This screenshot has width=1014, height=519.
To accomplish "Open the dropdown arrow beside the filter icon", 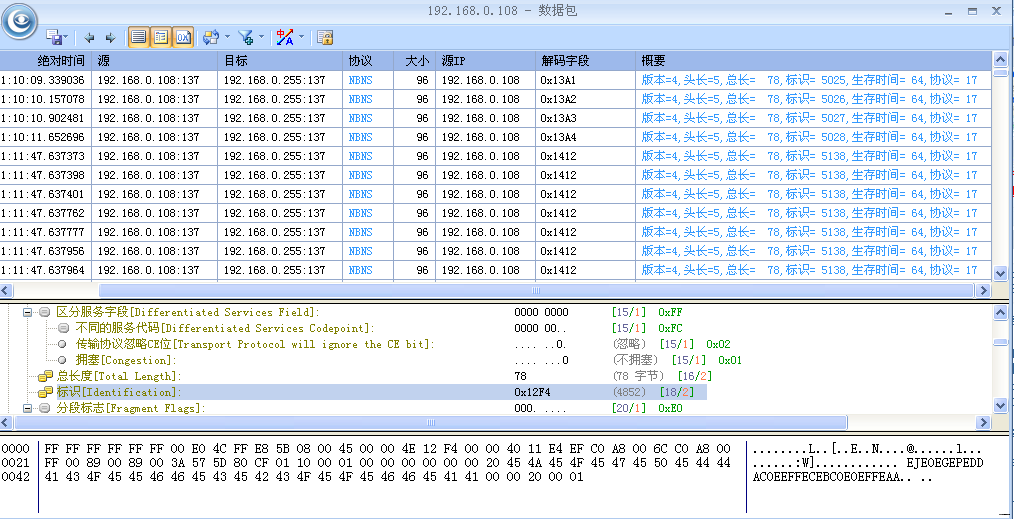I will (261, 37).
